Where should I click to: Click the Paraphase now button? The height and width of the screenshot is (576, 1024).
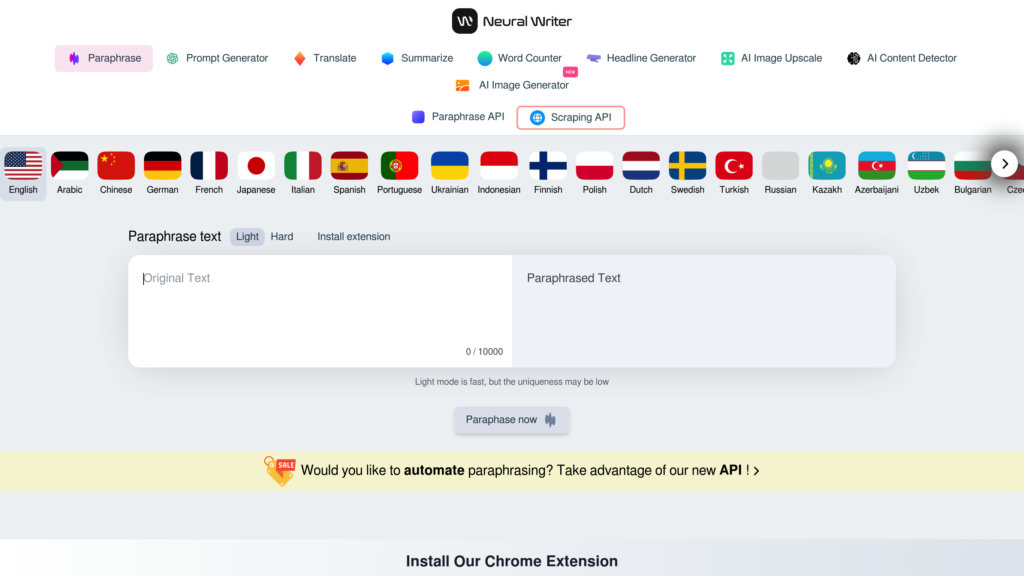coord(511,420)
